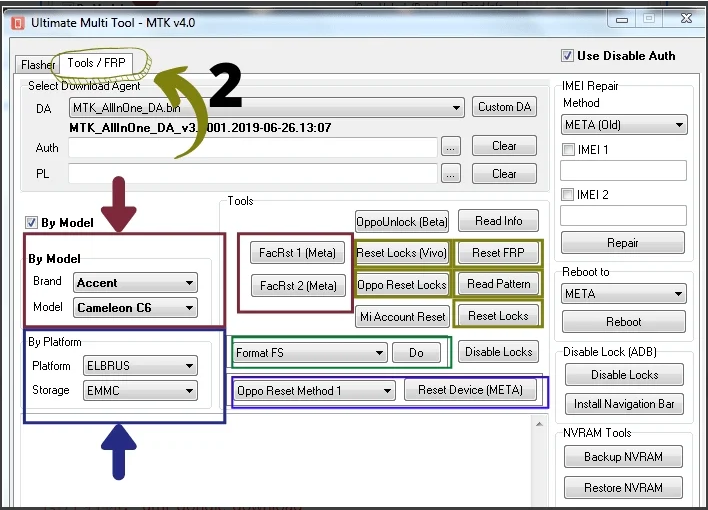Click the Custom DA button
Screen dimensions: 708x510
504,107
